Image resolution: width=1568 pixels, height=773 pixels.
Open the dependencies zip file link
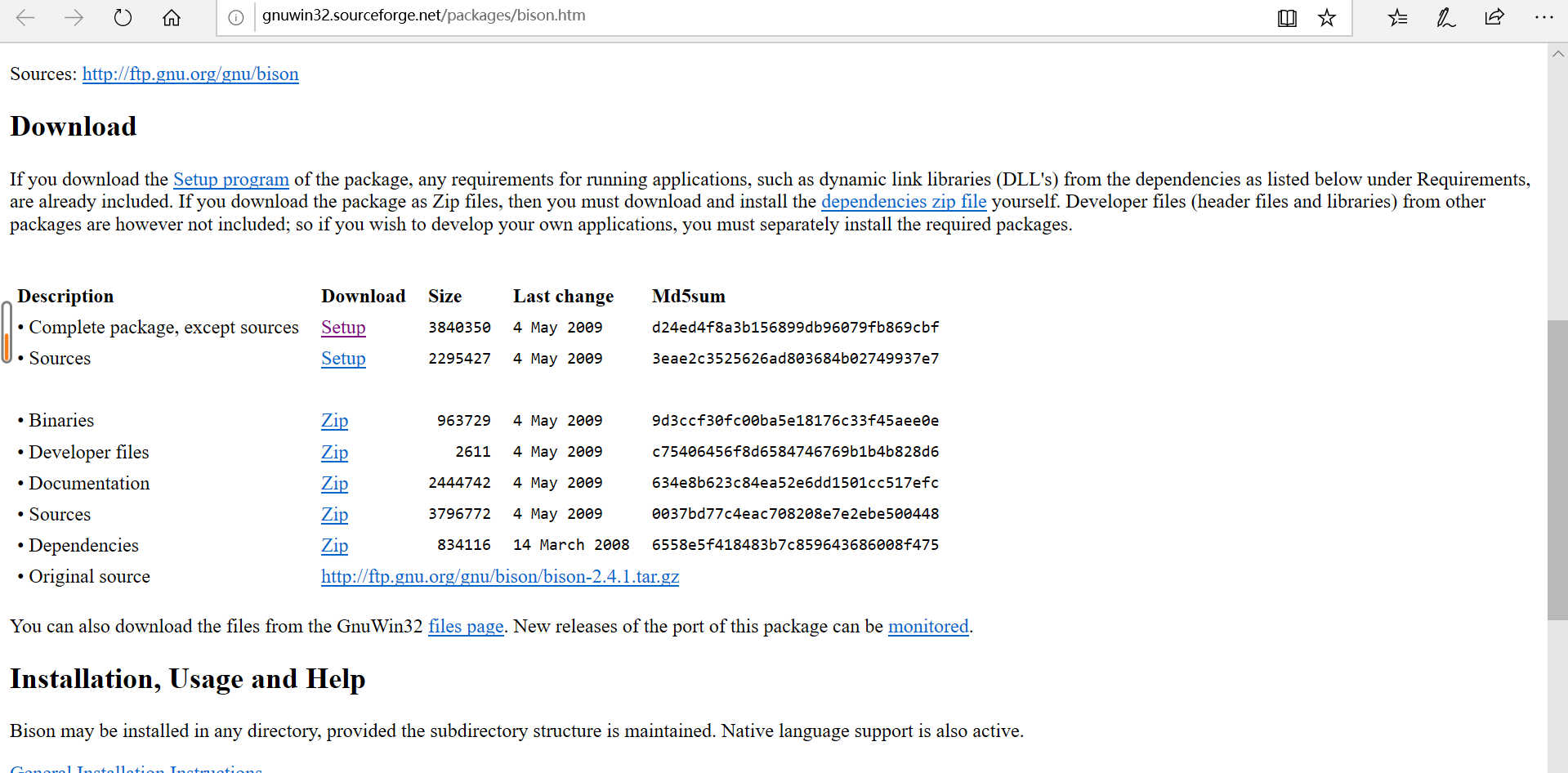903,201
